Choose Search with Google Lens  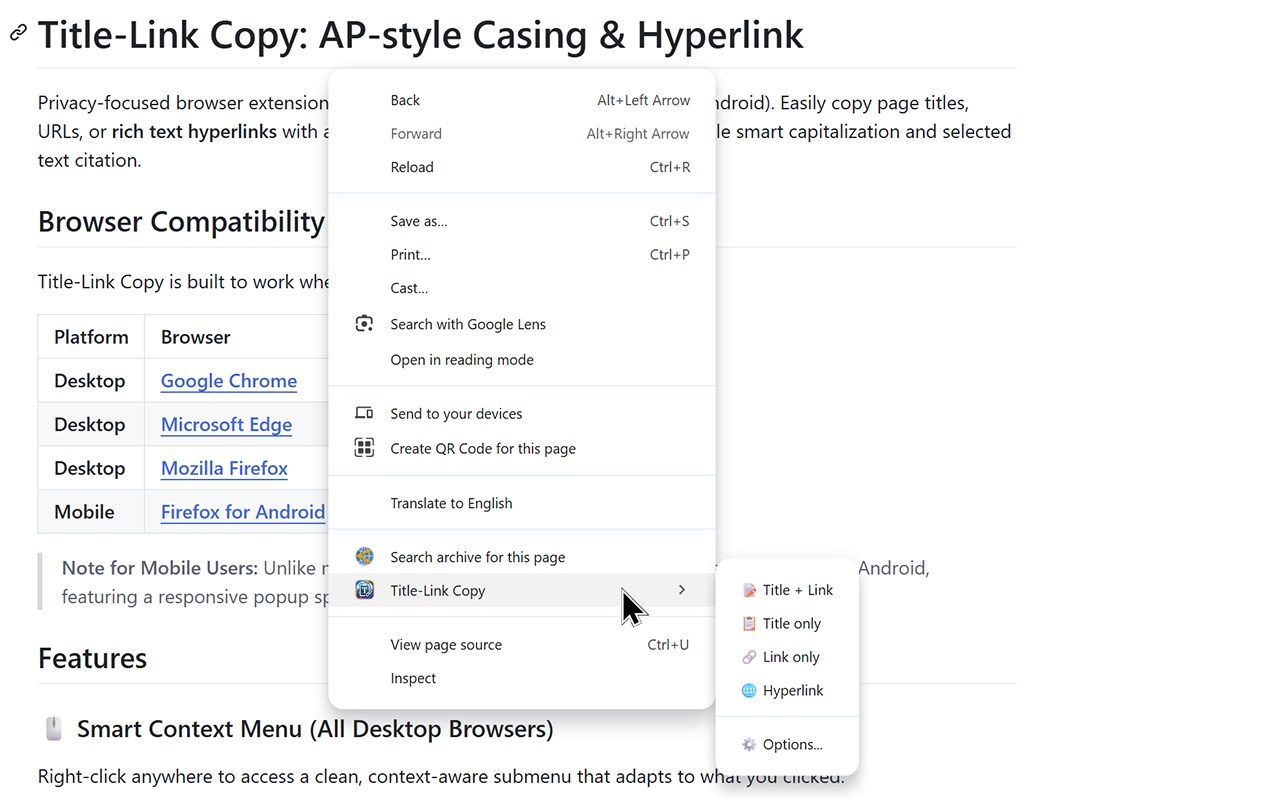[522, 324]
